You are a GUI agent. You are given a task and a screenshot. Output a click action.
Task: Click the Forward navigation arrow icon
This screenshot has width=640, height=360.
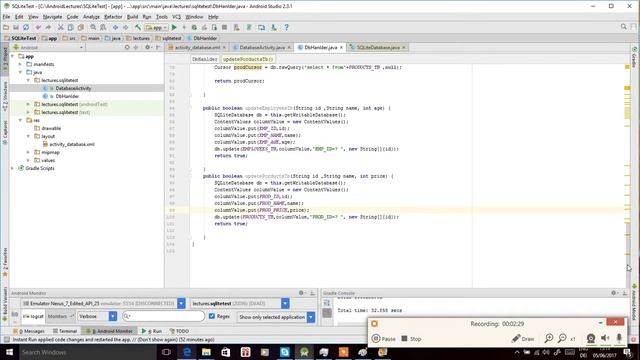click(126, 27)
